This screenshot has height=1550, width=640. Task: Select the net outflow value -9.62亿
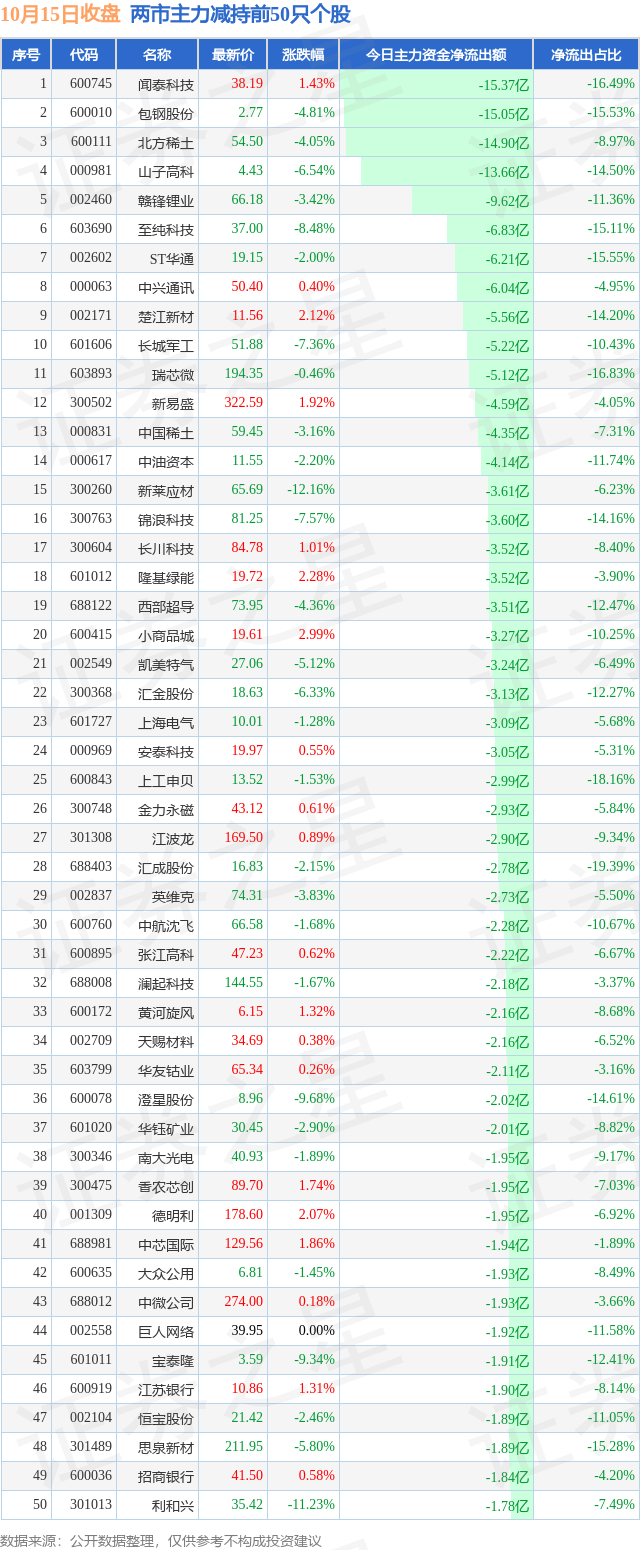coord(507,200)
